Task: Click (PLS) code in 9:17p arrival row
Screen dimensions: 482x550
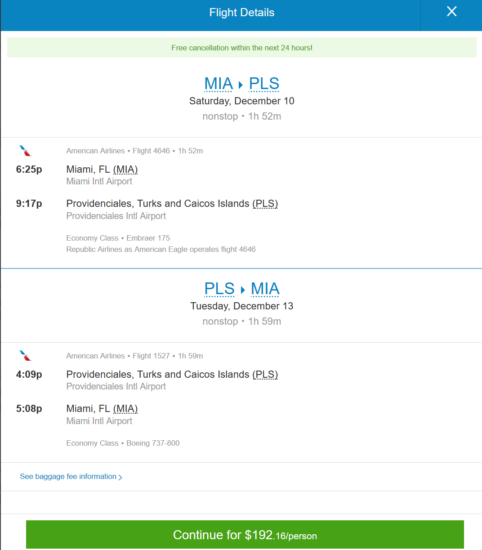Action: click(x=265, y=204)
